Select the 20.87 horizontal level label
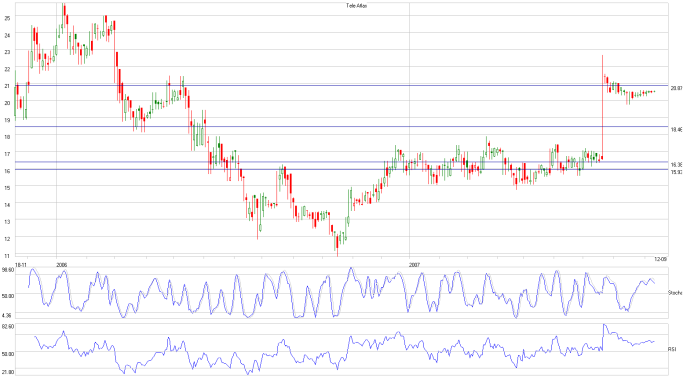The width and height of the screenshot is (683, 378). click(676, 88)
